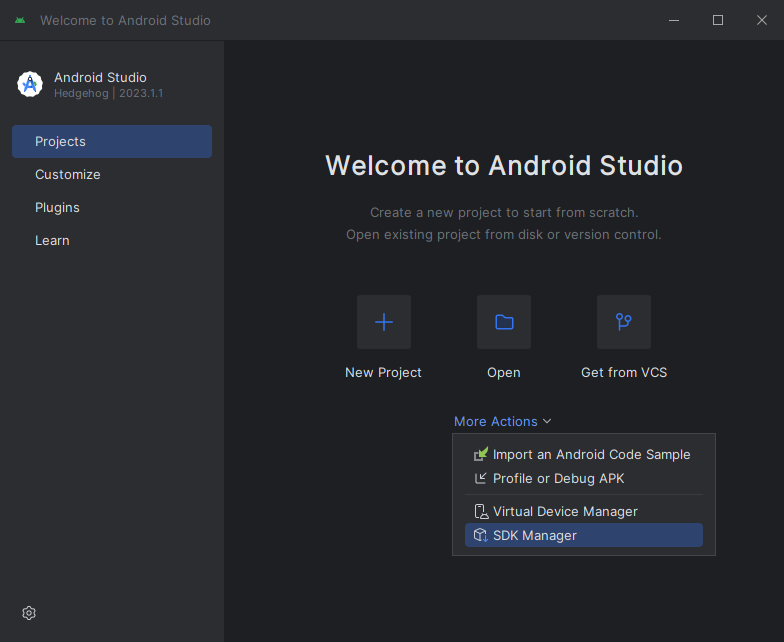Click the Virtual Device Manager phone icon
This screenshot has width=784, height=642.
pos(480,512)
